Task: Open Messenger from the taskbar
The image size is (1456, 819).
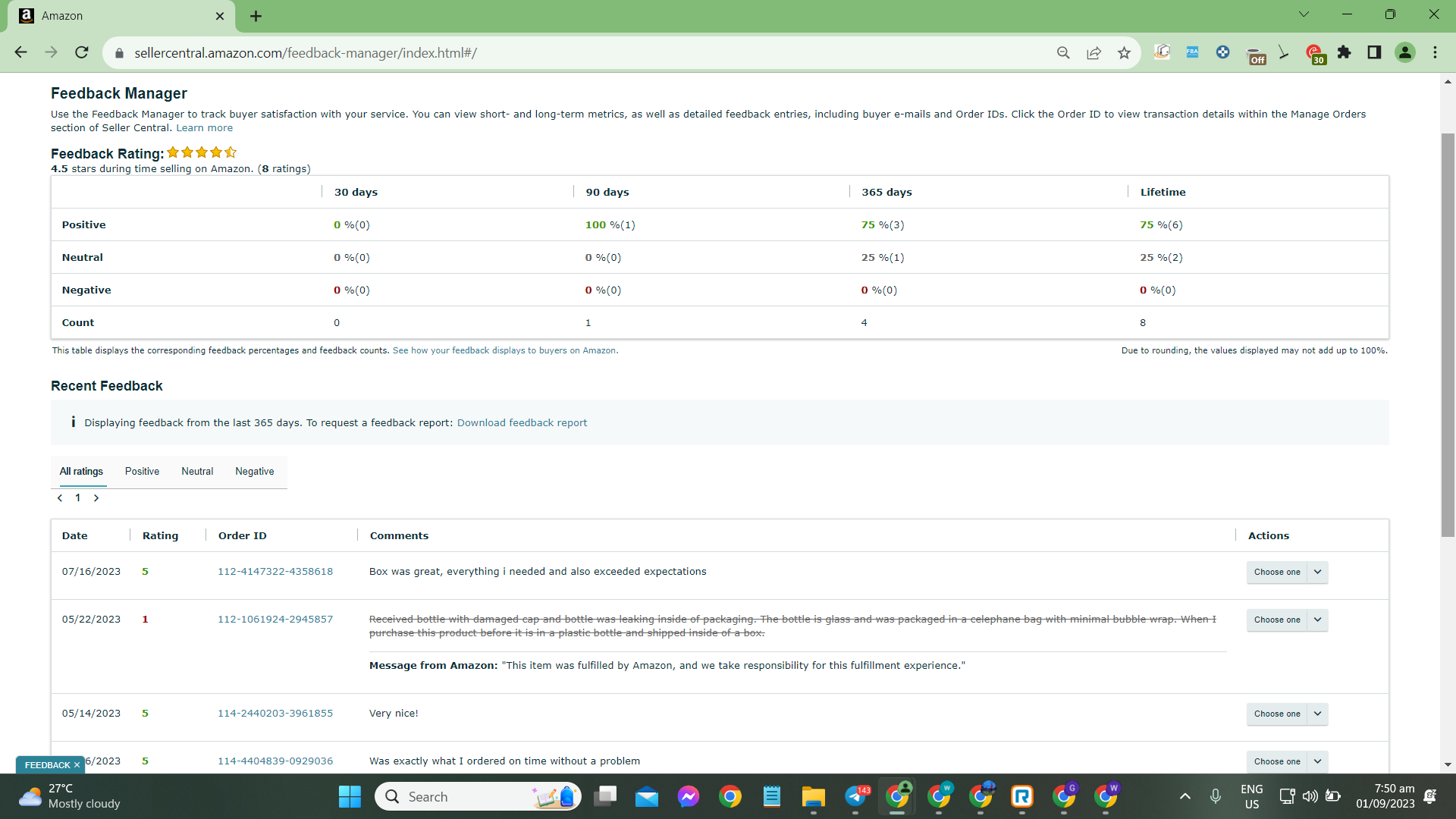Action: (x=689, y=796)
